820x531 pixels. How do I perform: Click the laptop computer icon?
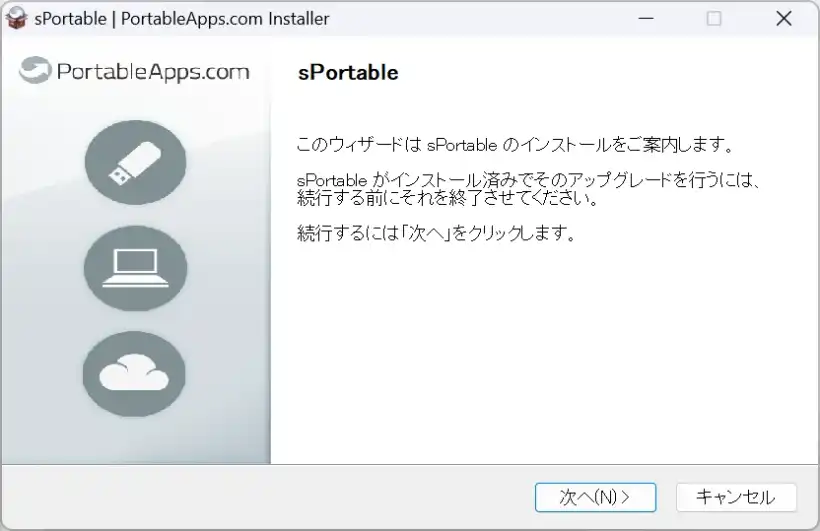click(135, 268)
